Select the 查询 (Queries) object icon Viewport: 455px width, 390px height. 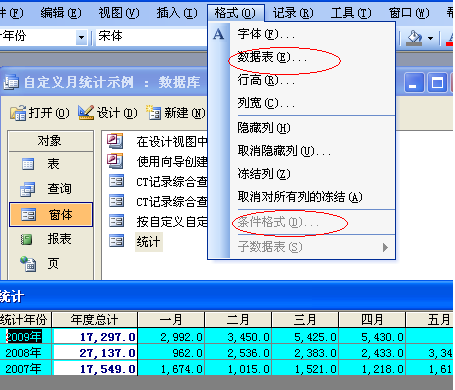coord(27,189)
